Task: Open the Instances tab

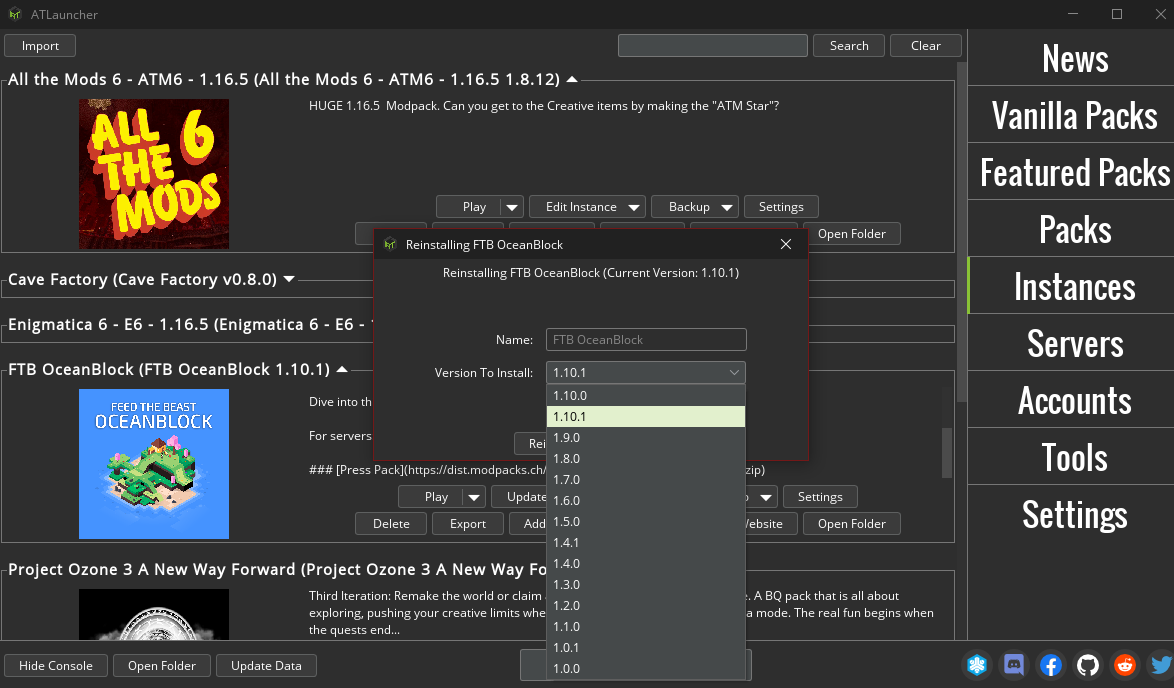Action: pos(1071,285)
